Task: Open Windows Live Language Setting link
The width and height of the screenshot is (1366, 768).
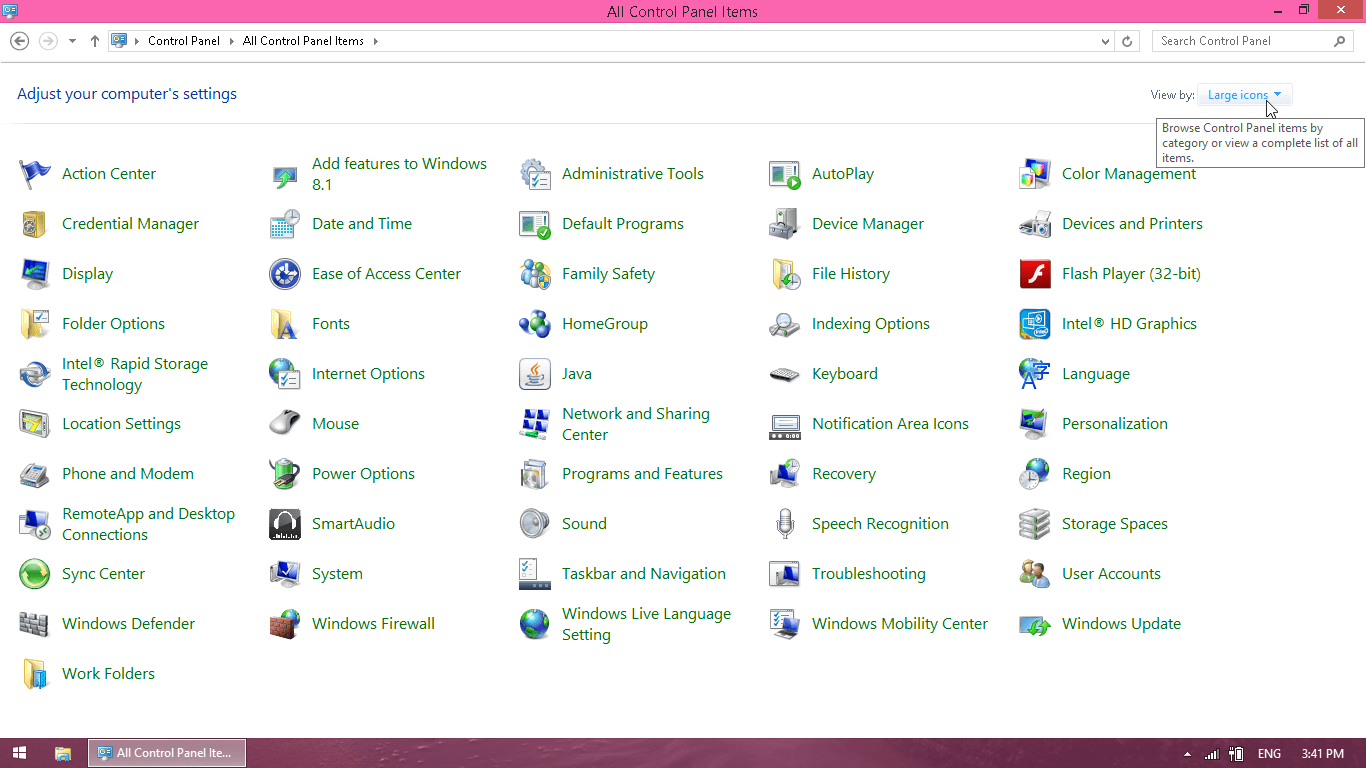Action: point(646,624)
